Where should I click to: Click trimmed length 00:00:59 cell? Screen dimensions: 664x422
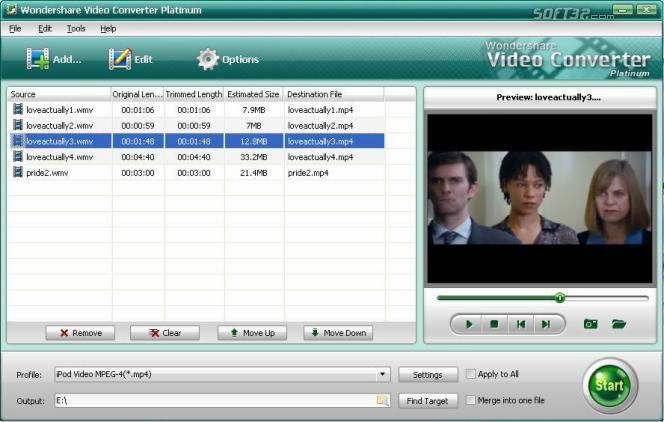[194, 126]
